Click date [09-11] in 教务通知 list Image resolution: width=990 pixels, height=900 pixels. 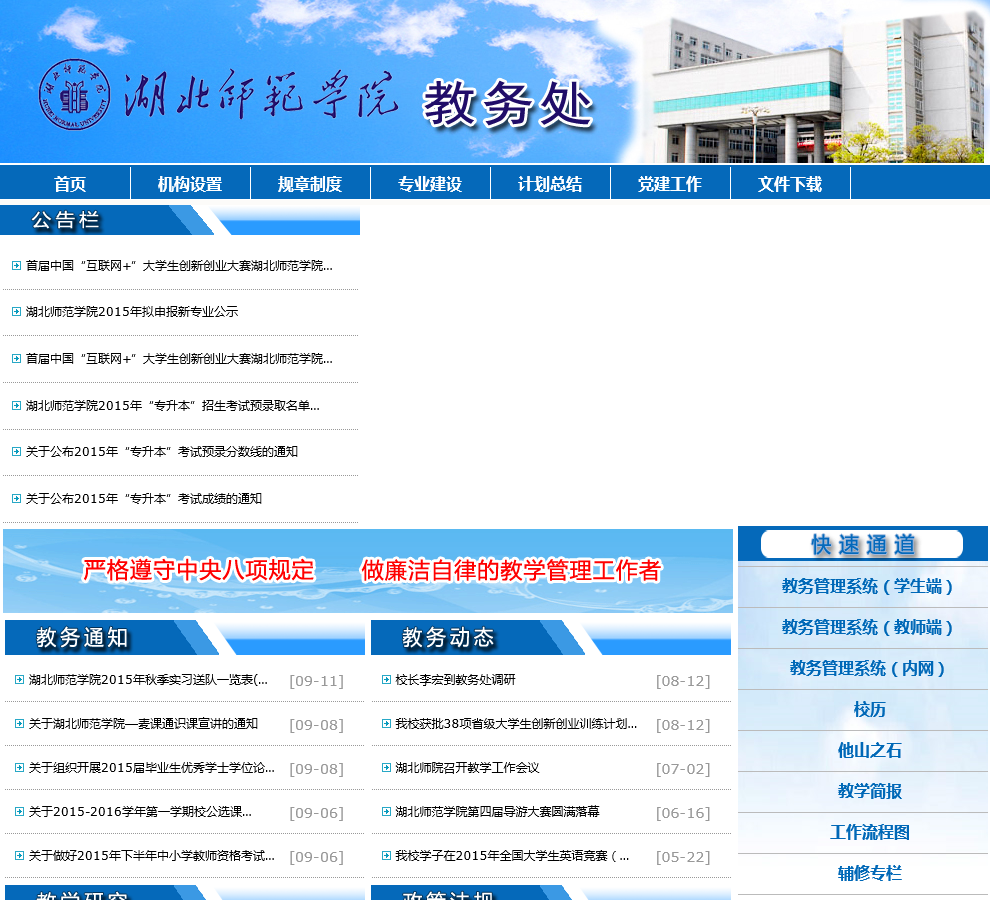point(316,681)
